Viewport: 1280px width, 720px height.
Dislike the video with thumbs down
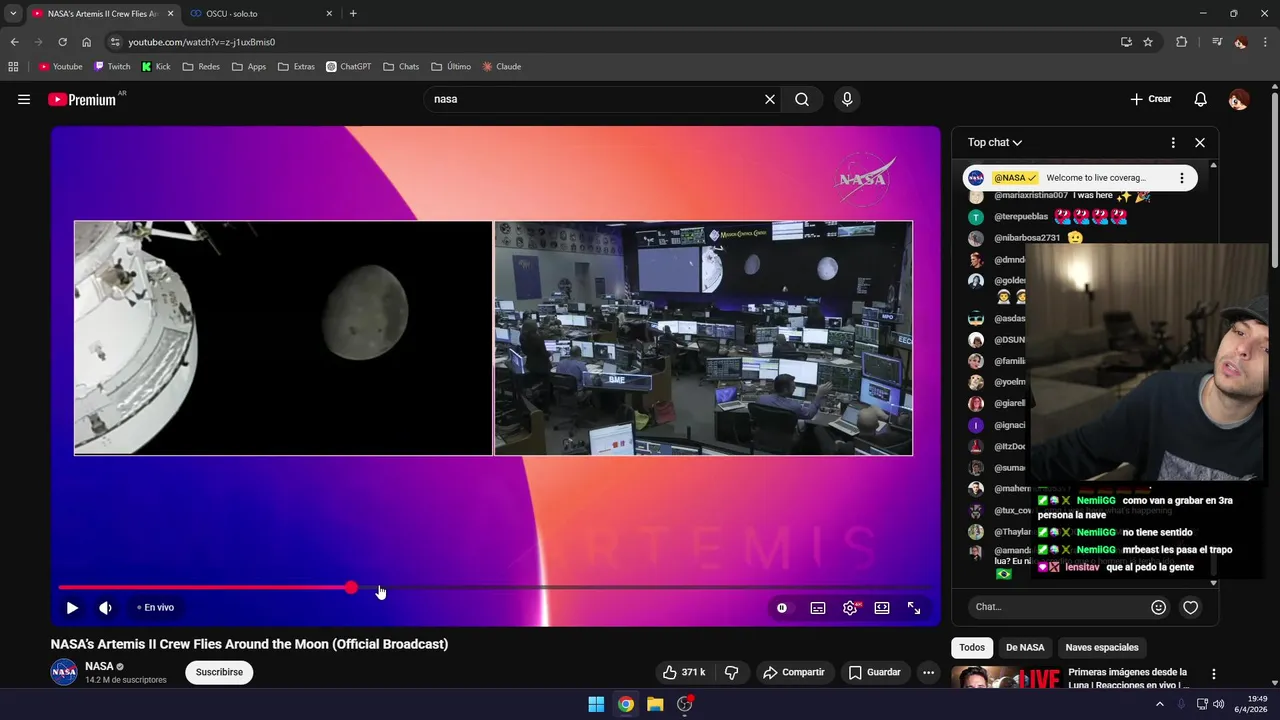[x=731, y=672]
